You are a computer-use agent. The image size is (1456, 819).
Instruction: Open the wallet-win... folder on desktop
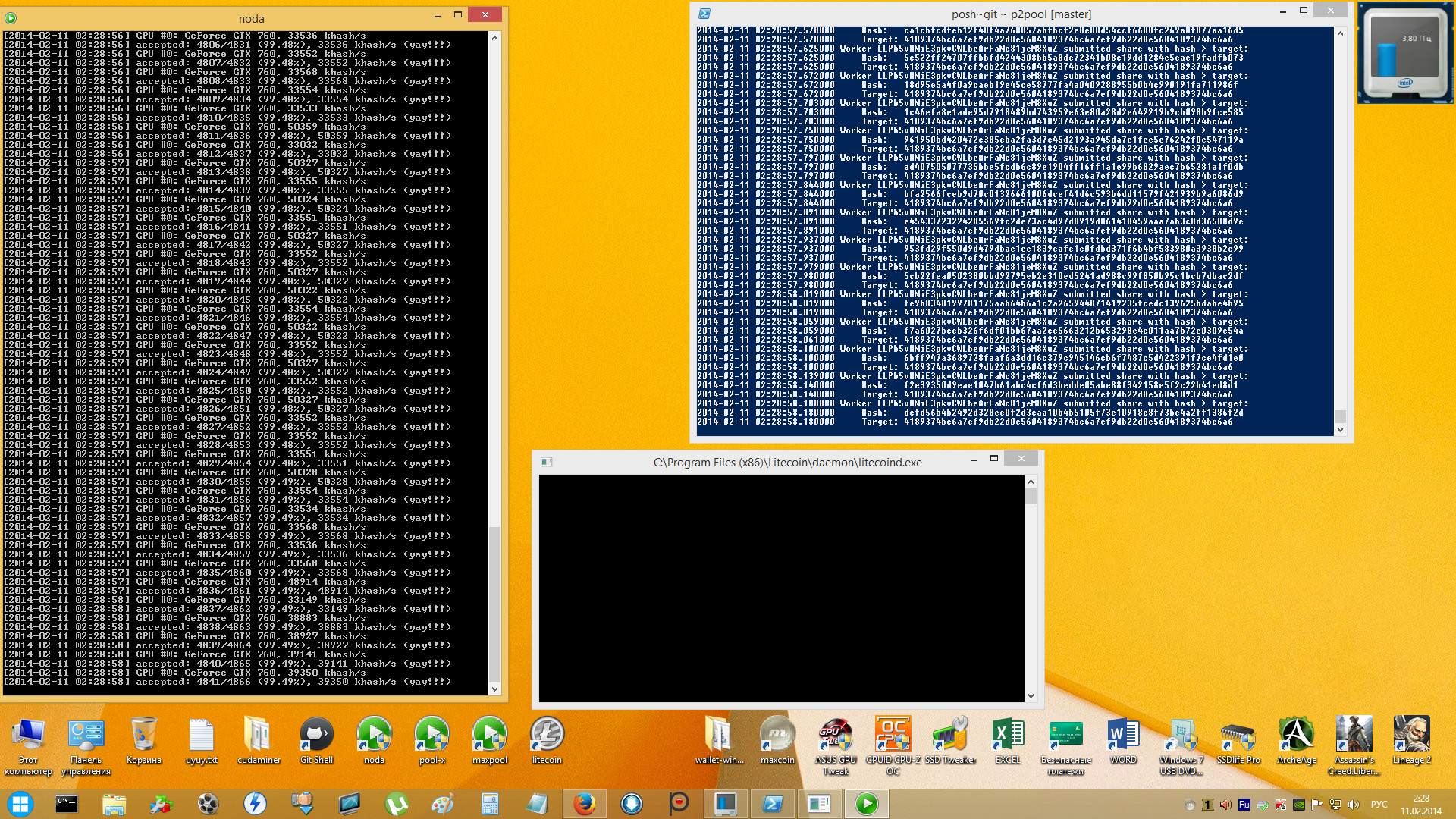click(719, 742)
